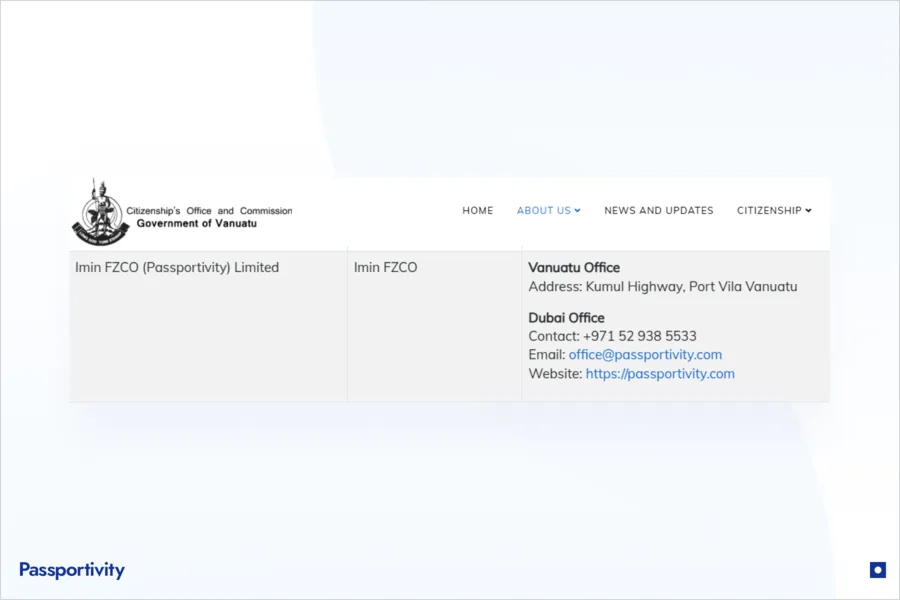Open the HOME menu item

click(x=478, y=211)
